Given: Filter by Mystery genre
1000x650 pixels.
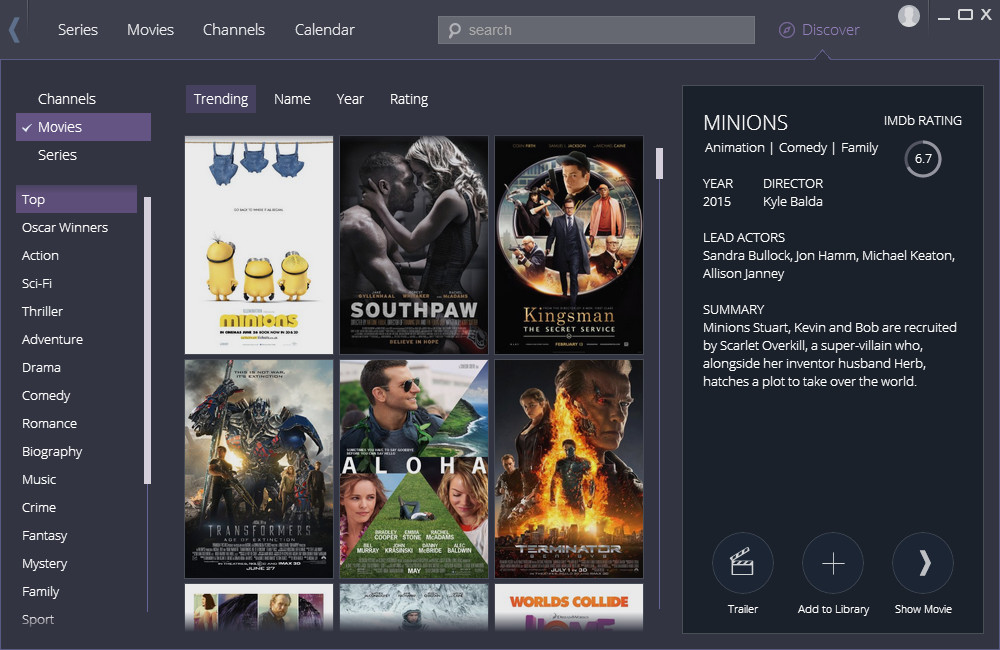Looking at the screenshot, I should [45, 564].
